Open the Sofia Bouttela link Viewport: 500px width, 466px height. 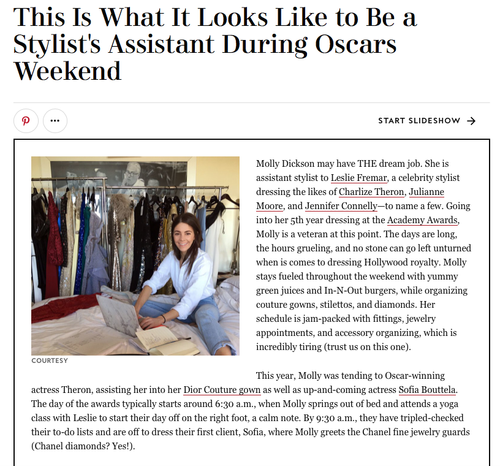[x=427, y=390]
